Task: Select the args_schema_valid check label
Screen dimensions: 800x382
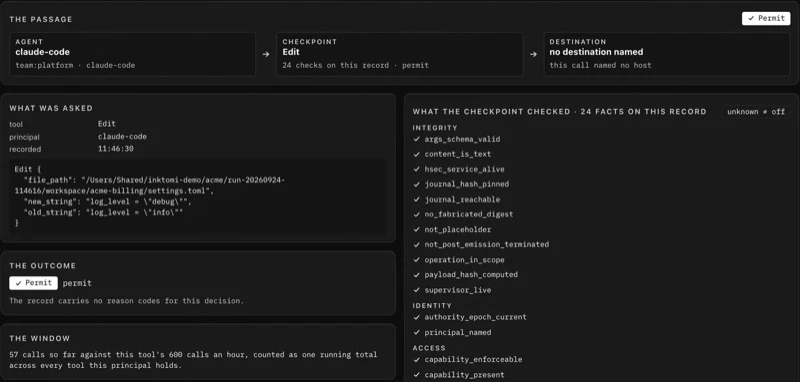Action: [x=462, y=139]
